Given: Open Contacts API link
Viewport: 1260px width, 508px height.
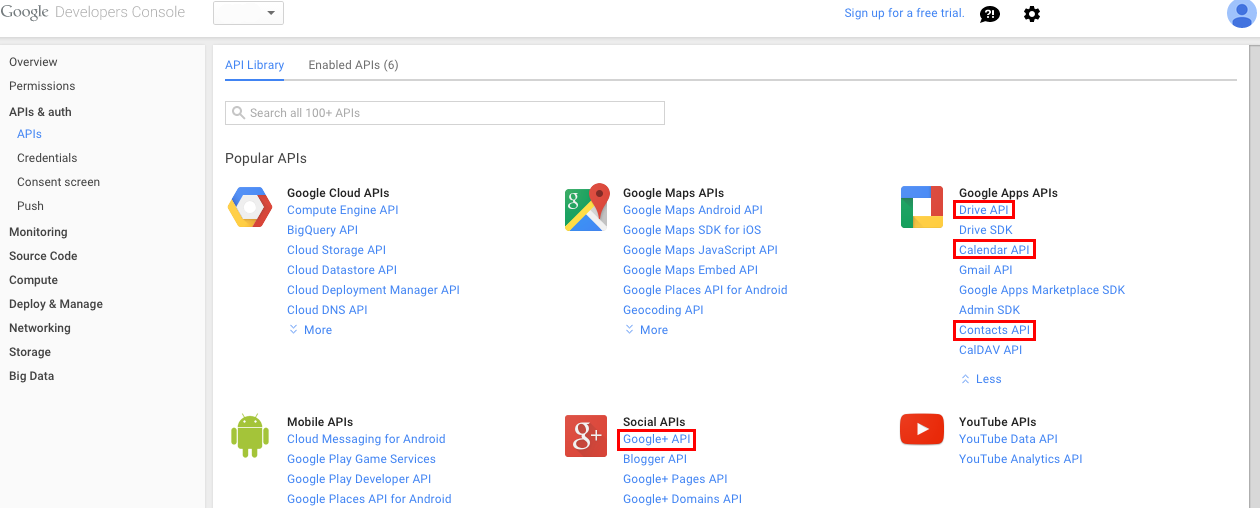Looking at the screenshot, I should click(x=994, y=330).
